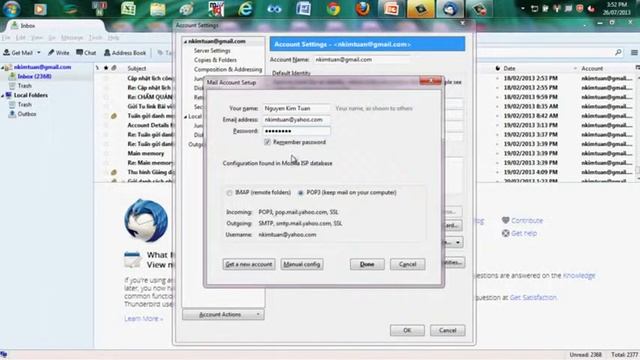Open Message menu in Thunderbird
Viewport: 640px width, 360px height.
(72, 38)
